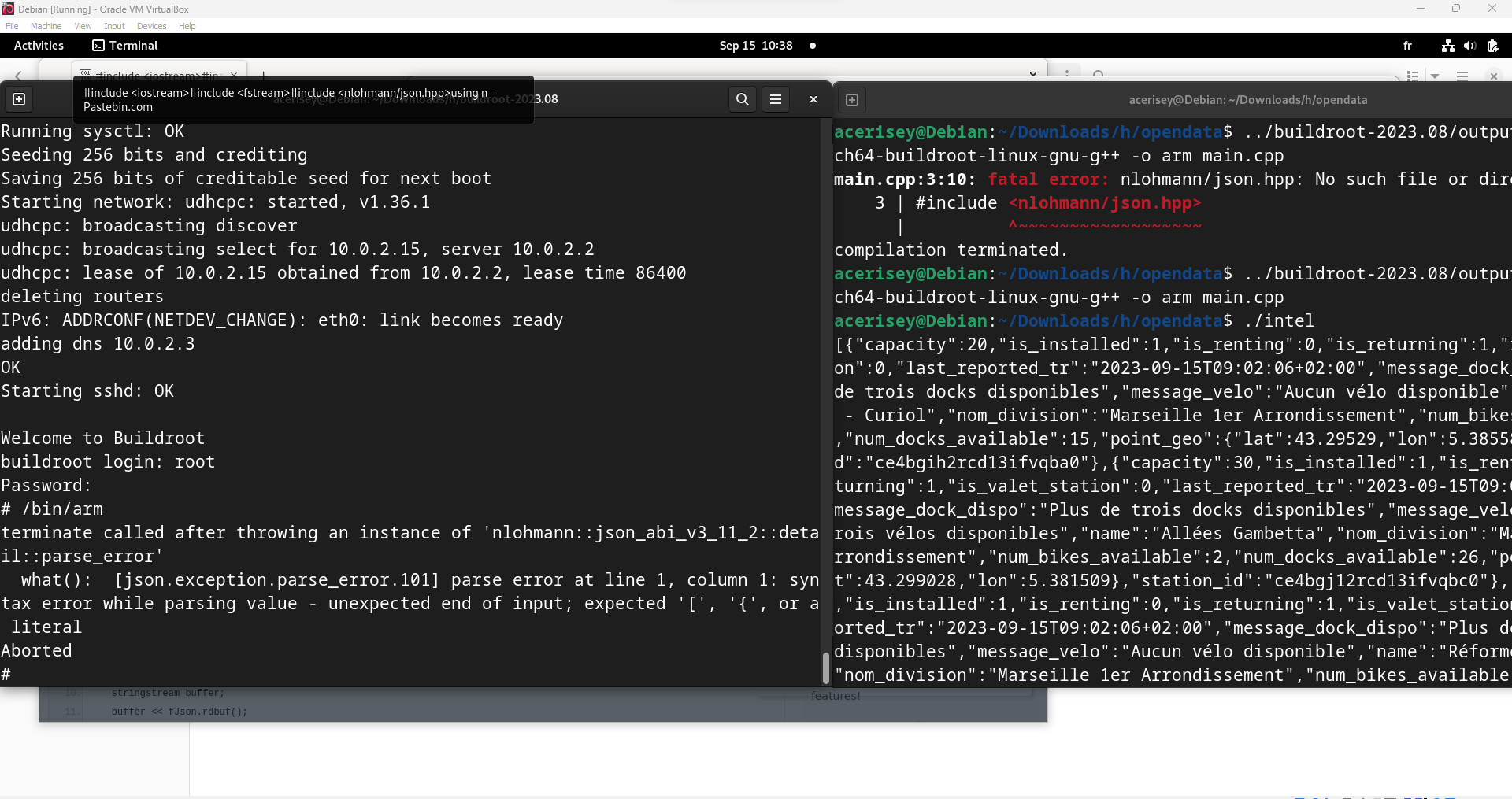Open the hamburger menu in left terminal
1512x799 pixels.
click(x=776, y=99)
